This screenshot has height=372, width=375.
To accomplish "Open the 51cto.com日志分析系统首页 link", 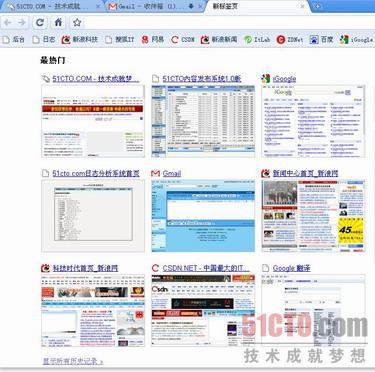I will pyautogui.click(x=96, y=173).
